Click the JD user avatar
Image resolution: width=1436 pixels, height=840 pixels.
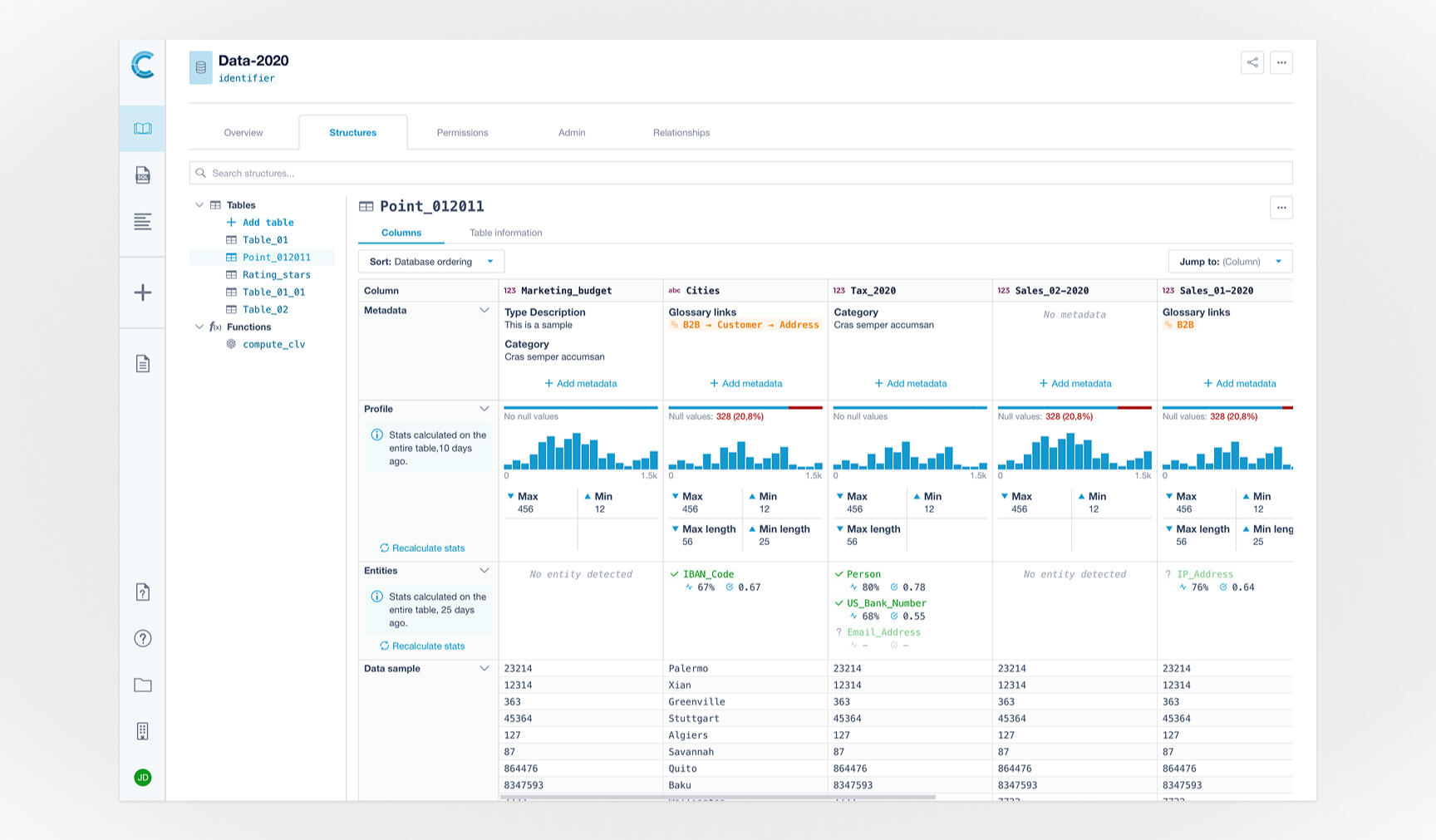[143, 778]
